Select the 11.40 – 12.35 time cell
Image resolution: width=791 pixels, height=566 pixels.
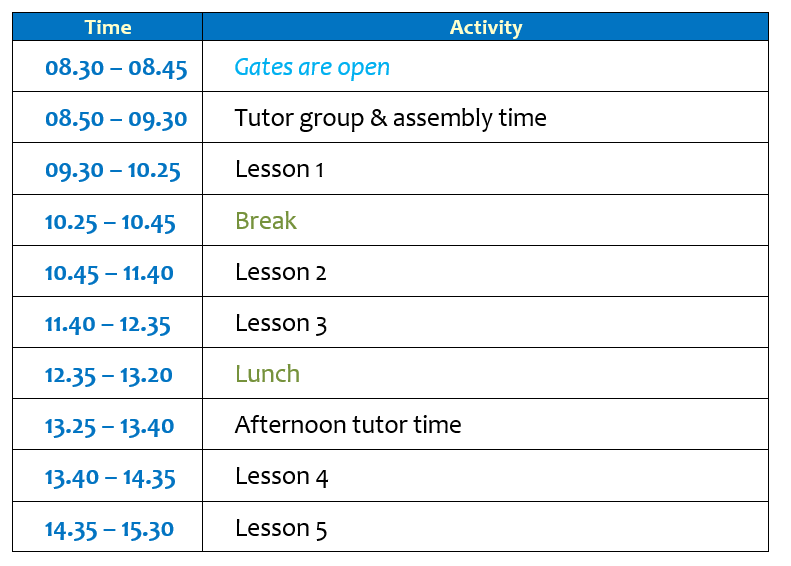pyautogui.click(x=108, y=324)
